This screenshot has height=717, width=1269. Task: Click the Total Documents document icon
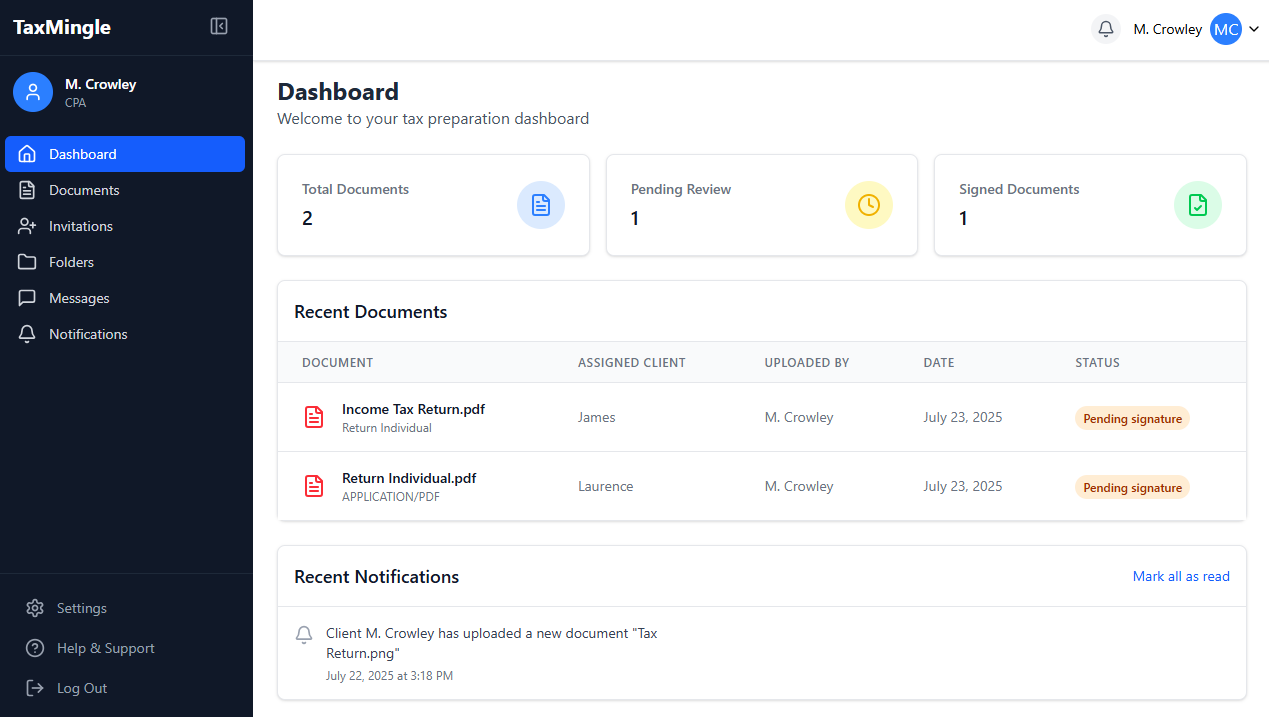(x=540, y=204)
